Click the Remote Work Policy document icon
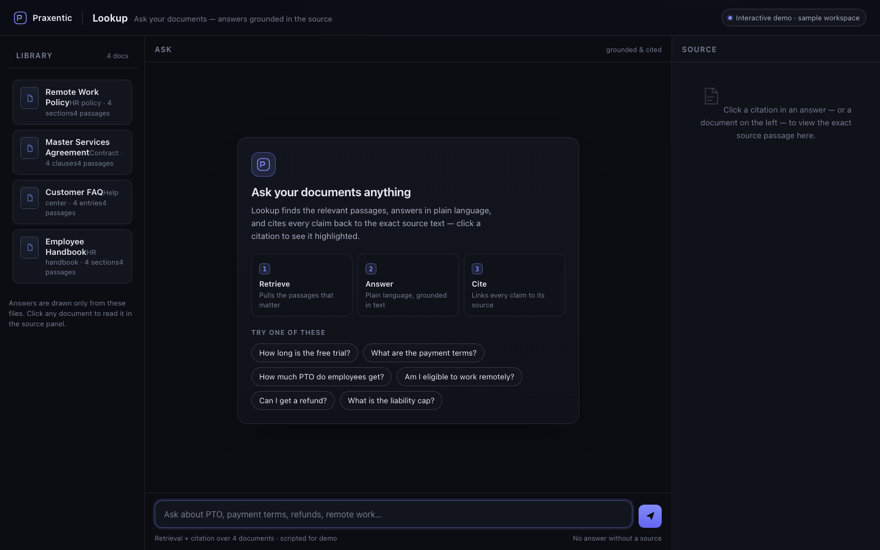 (x=30, y=98)
